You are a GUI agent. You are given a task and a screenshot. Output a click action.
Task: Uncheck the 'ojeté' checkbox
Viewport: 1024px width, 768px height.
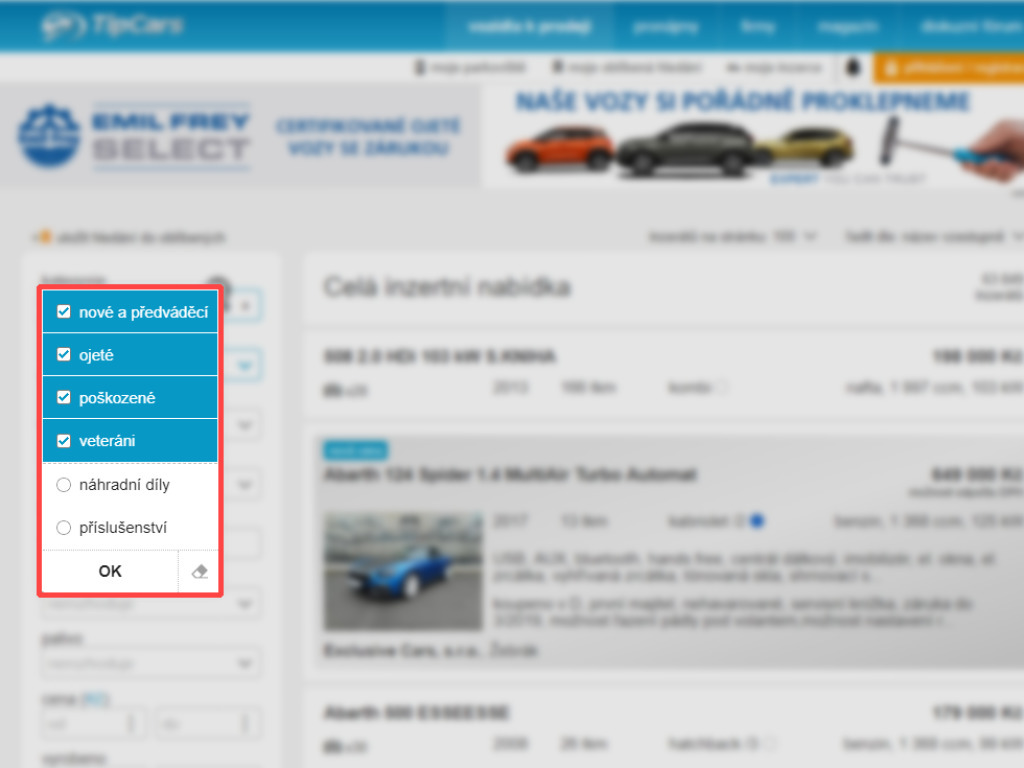[64, 355]
